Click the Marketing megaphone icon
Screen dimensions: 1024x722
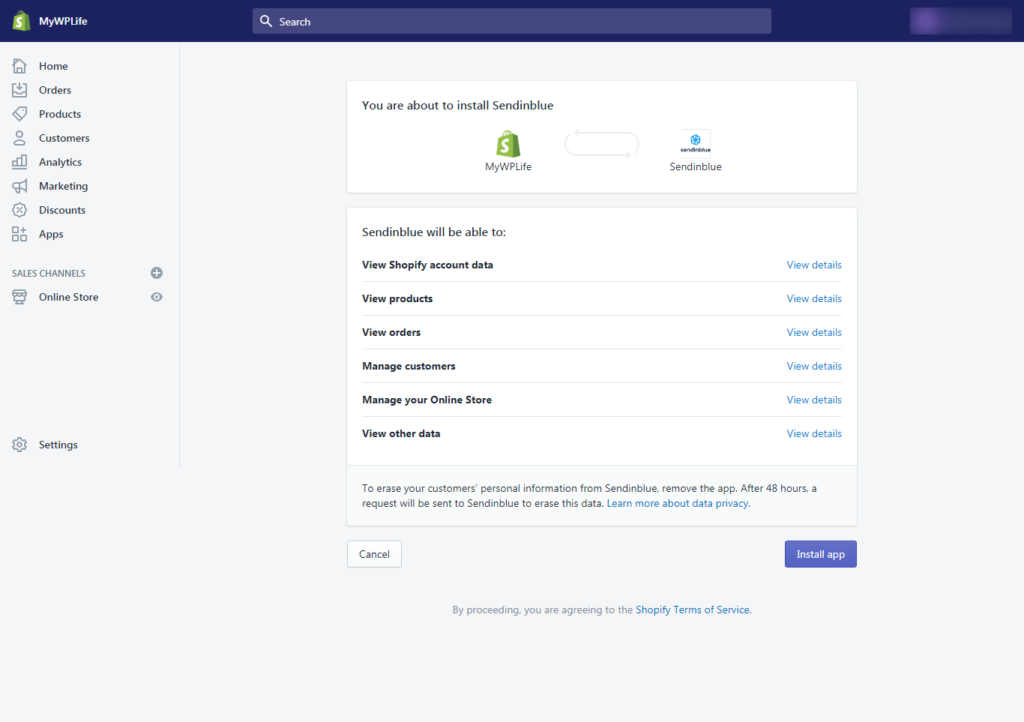point(20,186)
